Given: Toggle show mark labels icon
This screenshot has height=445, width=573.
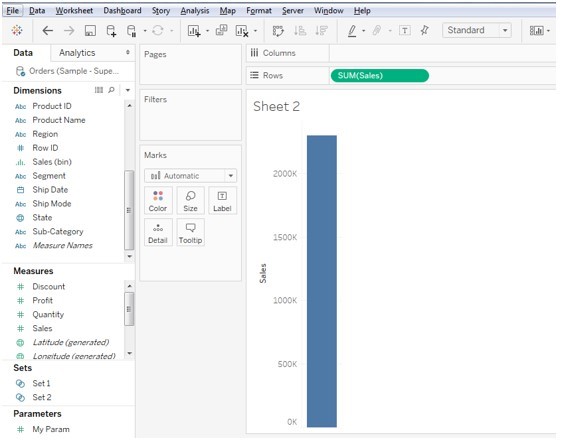Looking at the screenshot, I should coord(405,30).
